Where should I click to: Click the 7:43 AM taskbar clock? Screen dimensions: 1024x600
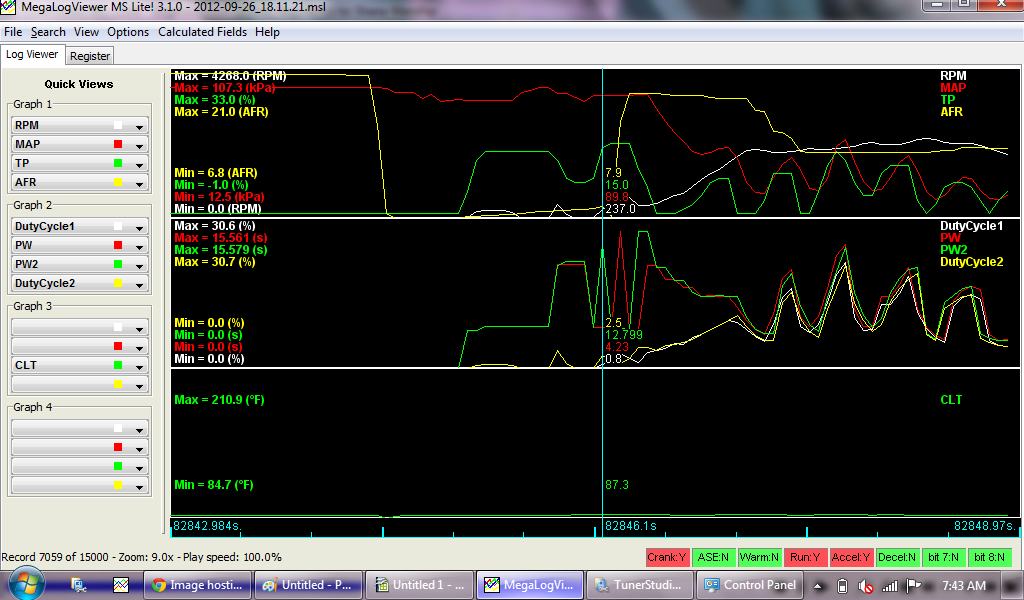pyautogui.click(x=964, y=586)
